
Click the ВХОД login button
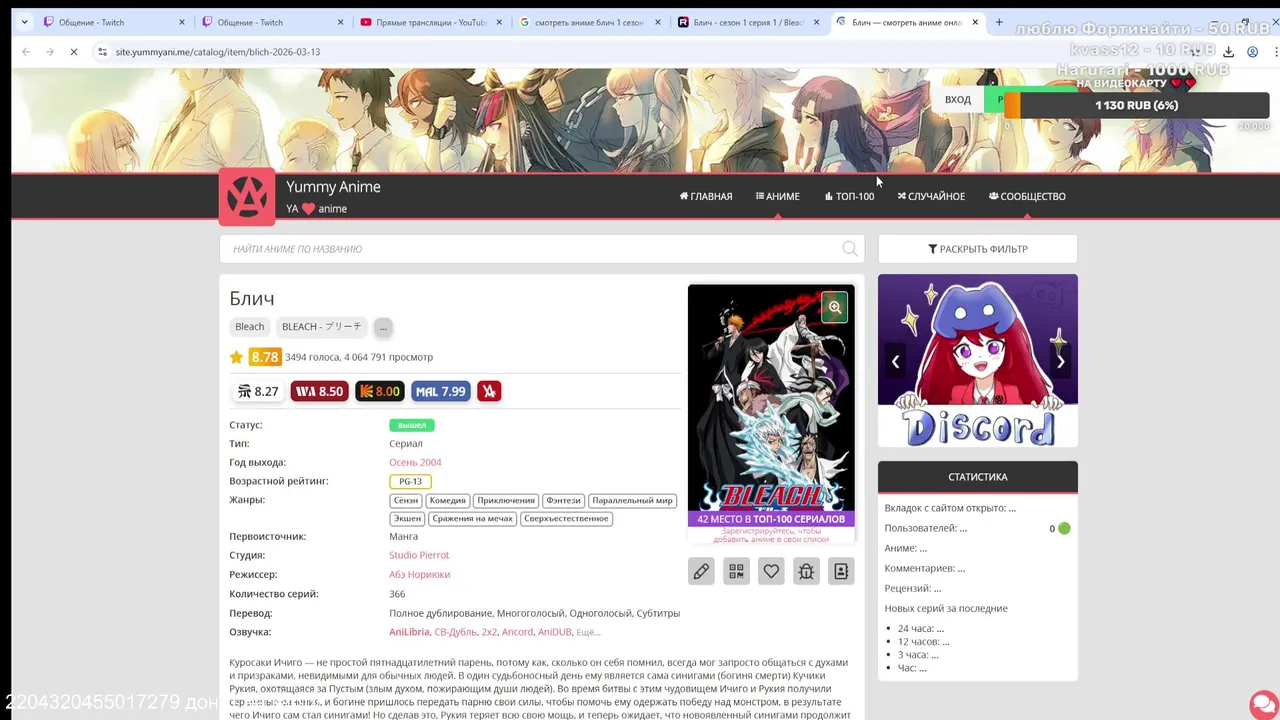(958, 99)
